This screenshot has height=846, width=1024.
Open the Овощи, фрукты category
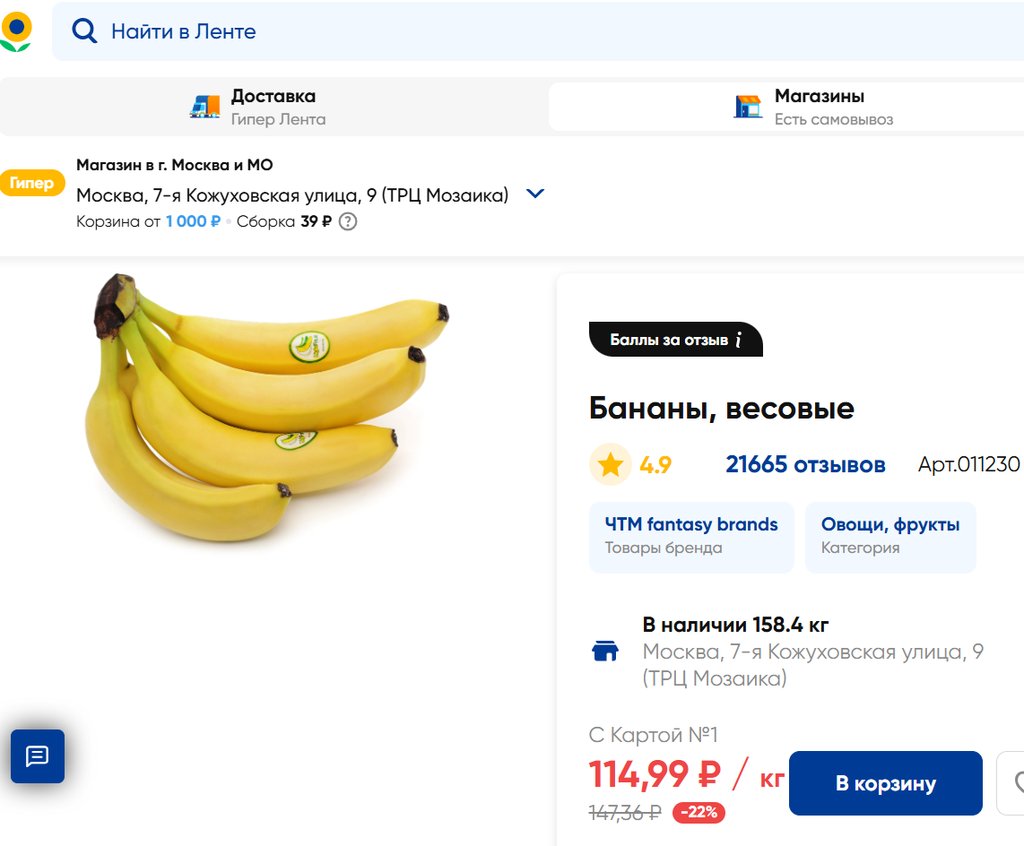click(890, 536)
